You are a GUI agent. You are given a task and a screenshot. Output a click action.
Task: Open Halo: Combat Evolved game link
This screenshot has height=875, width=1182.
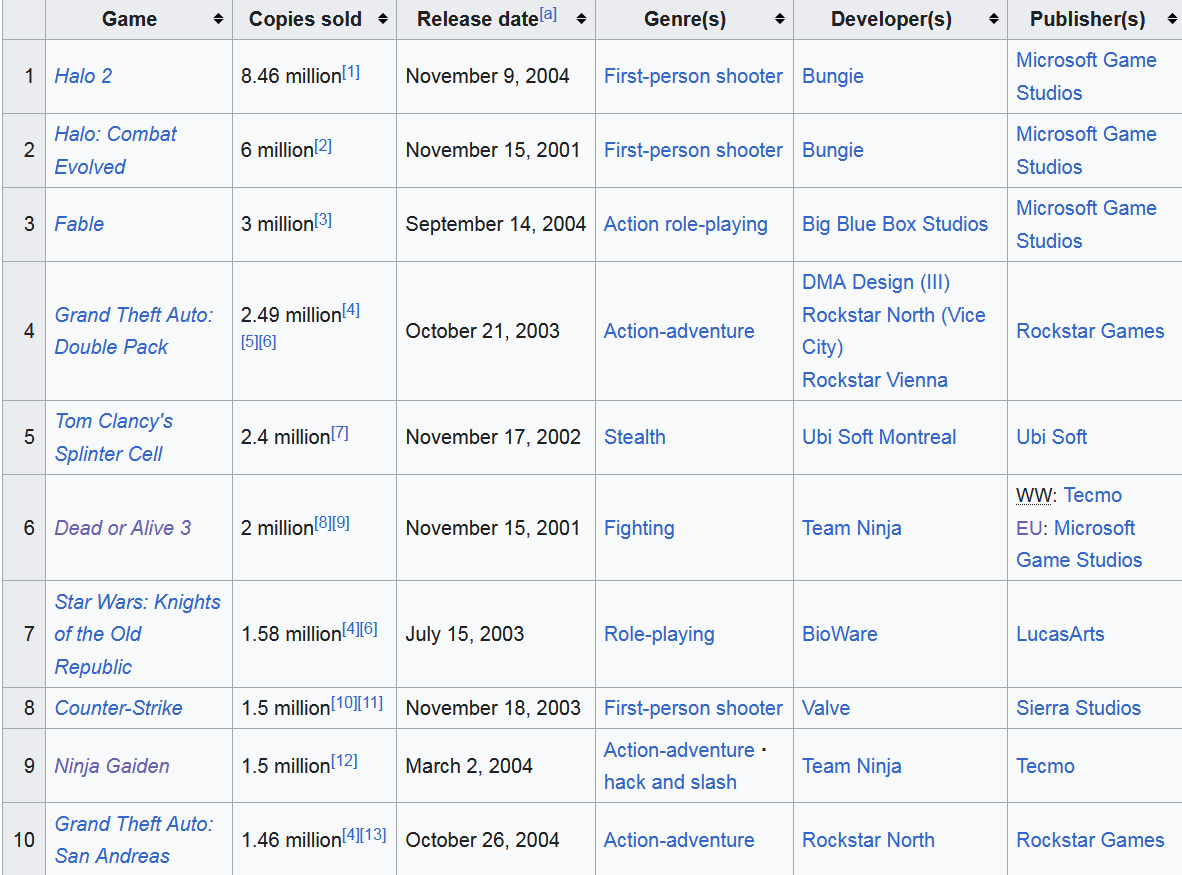pyautogui.click(x=115, y=150)
